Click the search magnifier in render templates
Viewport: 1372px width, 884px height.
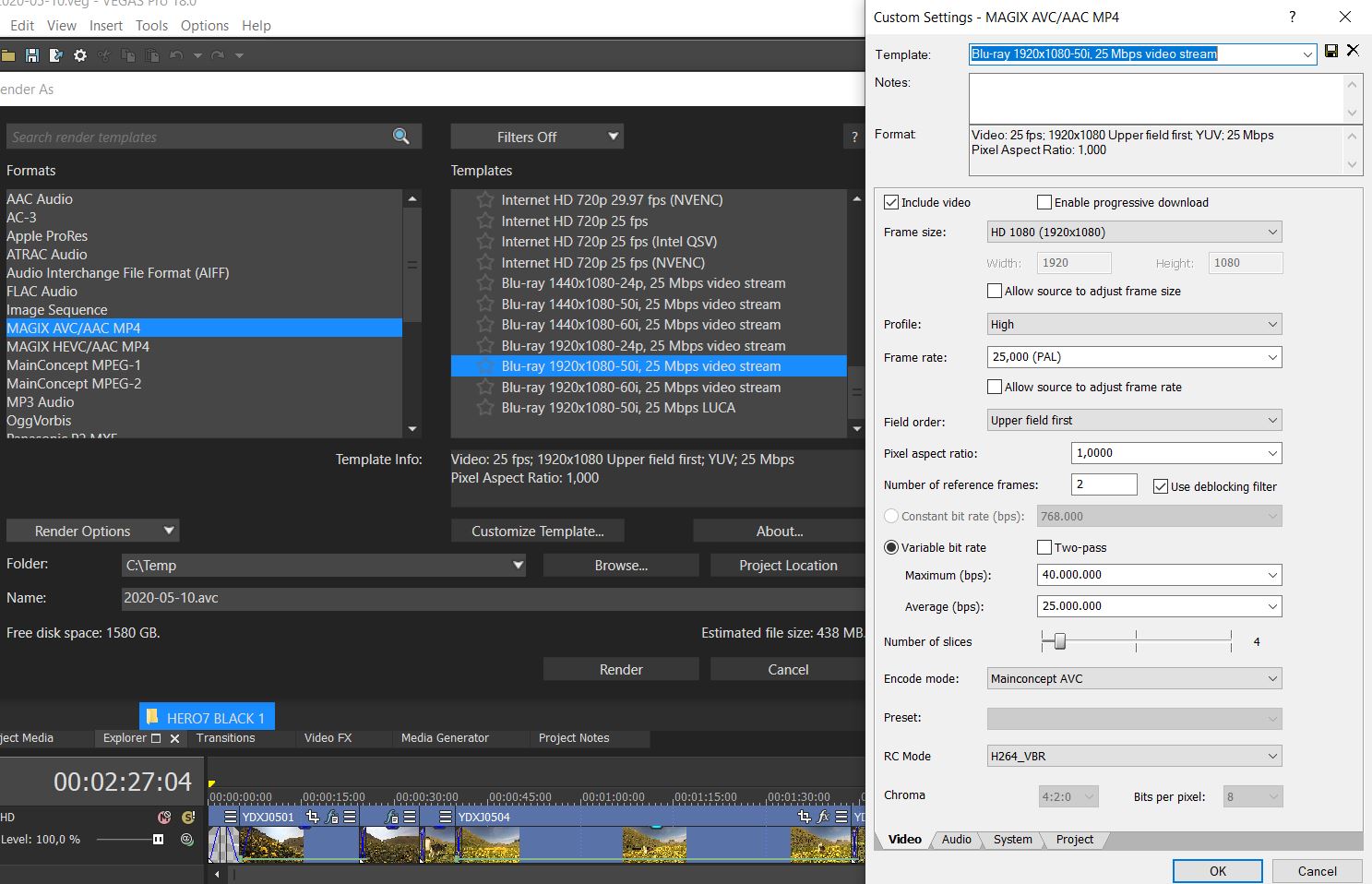tap(401, 137)
